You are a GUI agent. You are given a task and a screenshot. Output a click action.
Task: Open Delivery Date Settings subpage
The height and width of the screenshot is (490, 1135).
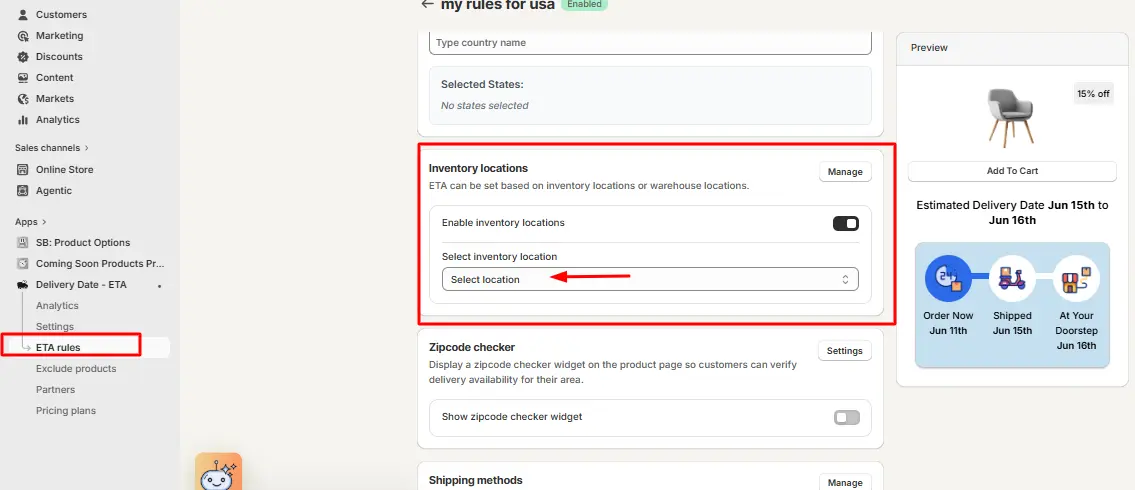pos(55,326)
